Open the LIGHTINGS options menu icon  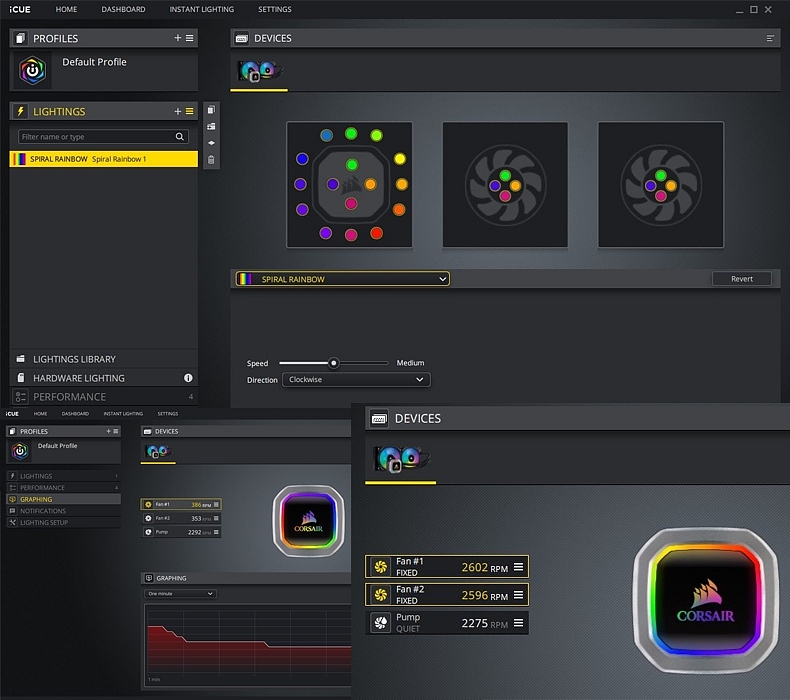coord(189,111)
